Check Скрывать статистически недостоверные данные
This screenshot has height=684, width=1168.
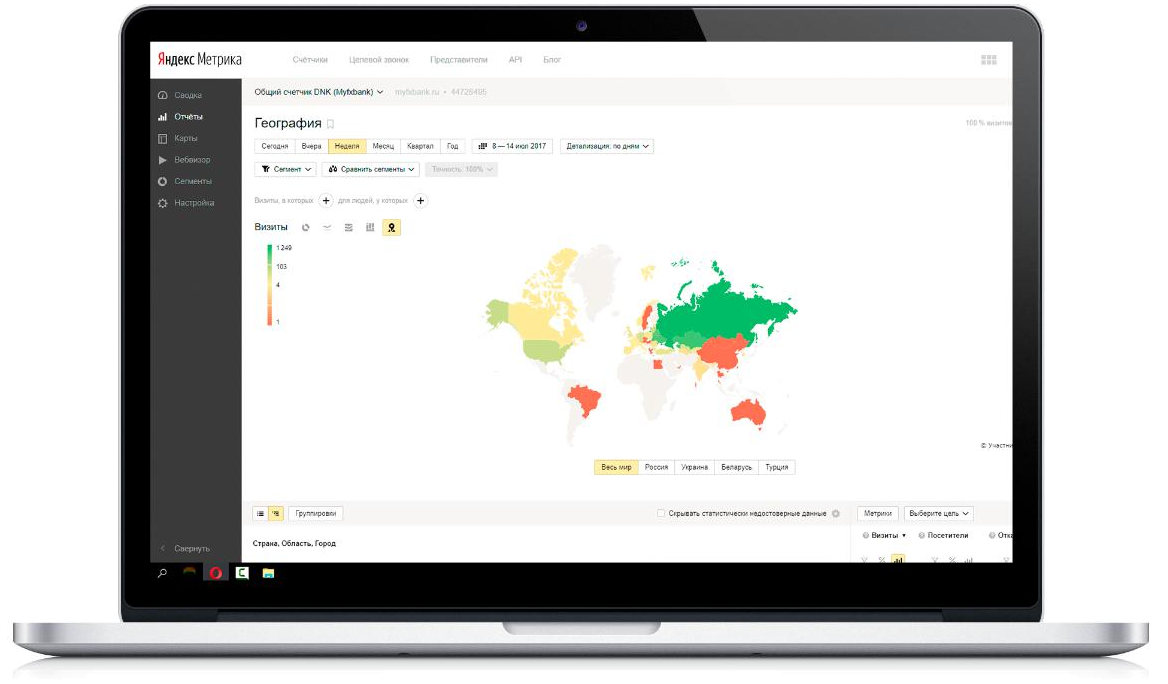point(661,513)
